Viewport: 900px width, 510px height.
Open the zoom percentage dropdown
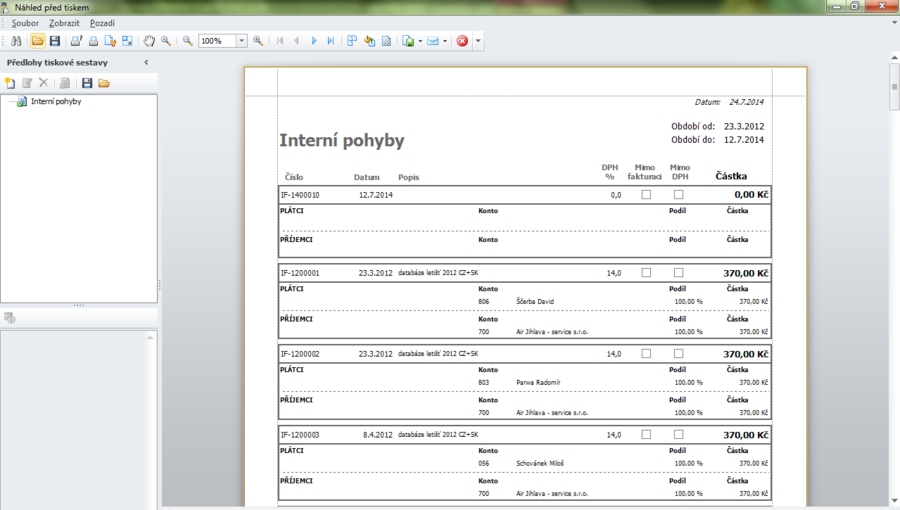click(242, 41)
